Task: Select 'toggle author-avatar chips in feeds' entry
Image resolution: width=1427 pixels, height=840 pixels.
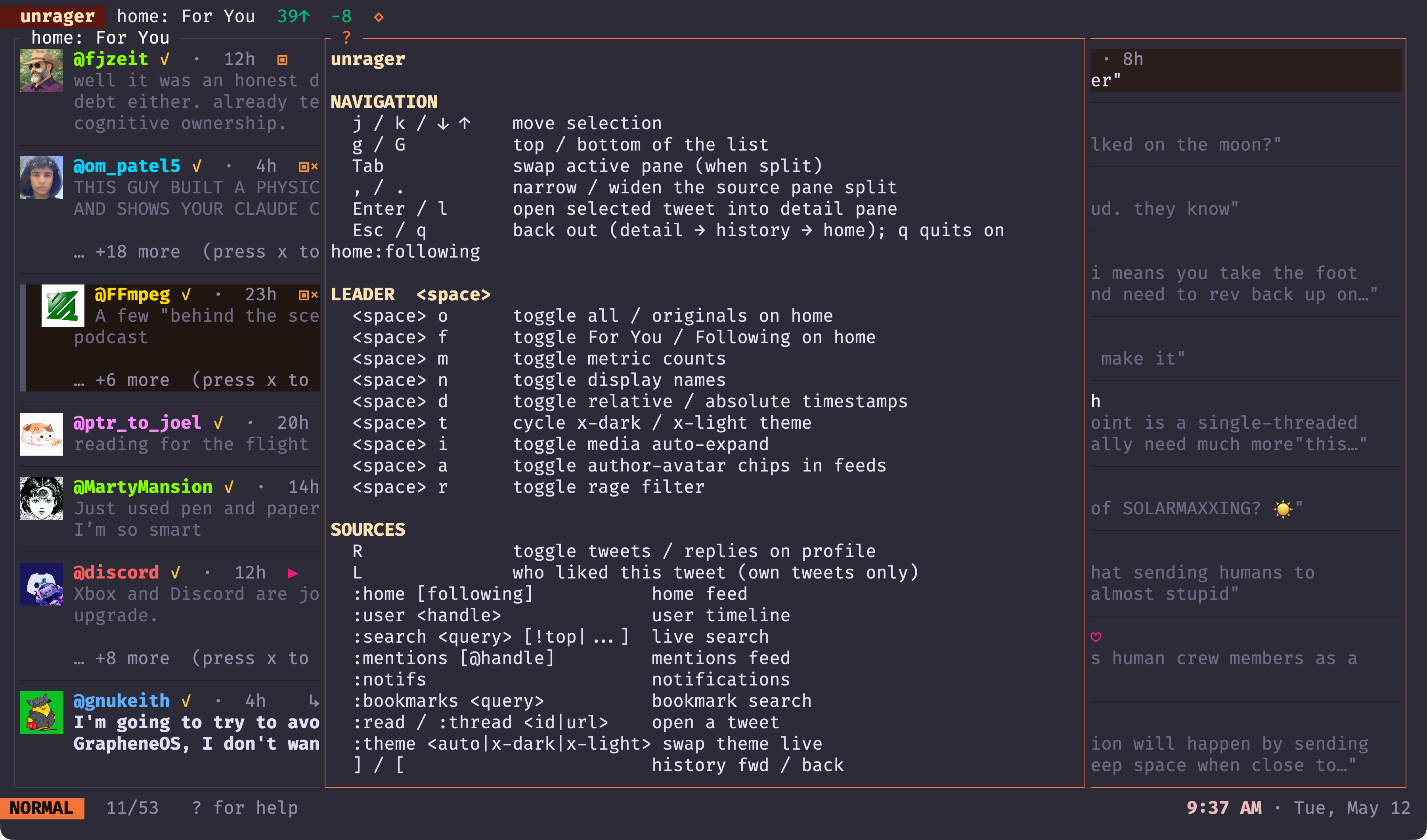Action: [619, 466]
